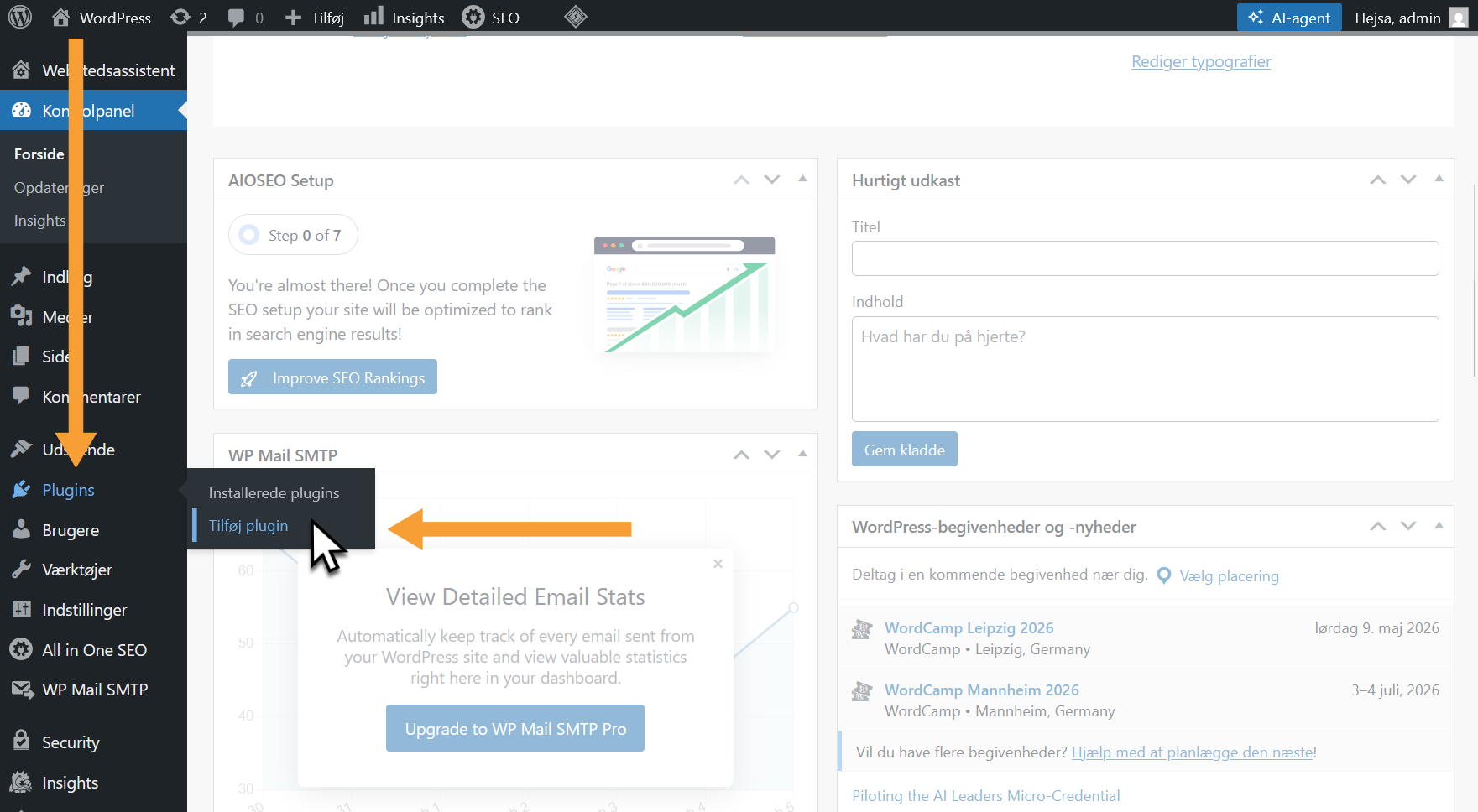Move WordPress-begivenheder panel down

pos(1408,526)
